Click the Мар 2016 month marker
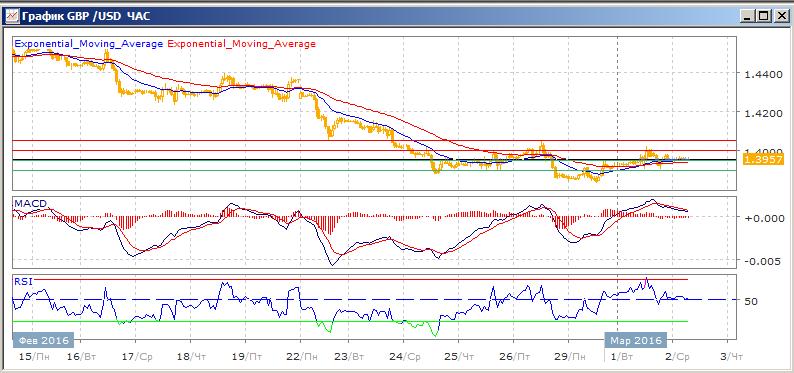 pyautogui.click(x=636, y=340)
